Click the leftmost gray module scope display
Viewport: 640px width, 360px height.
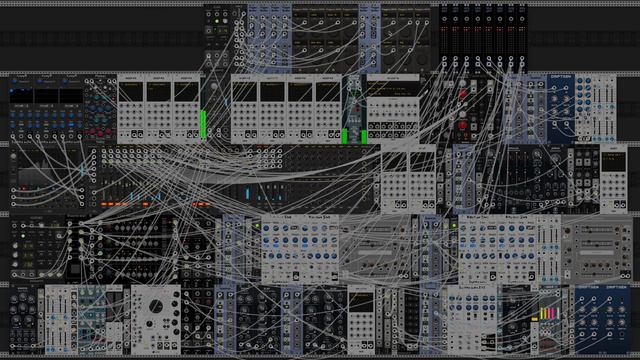pos(131,92)
